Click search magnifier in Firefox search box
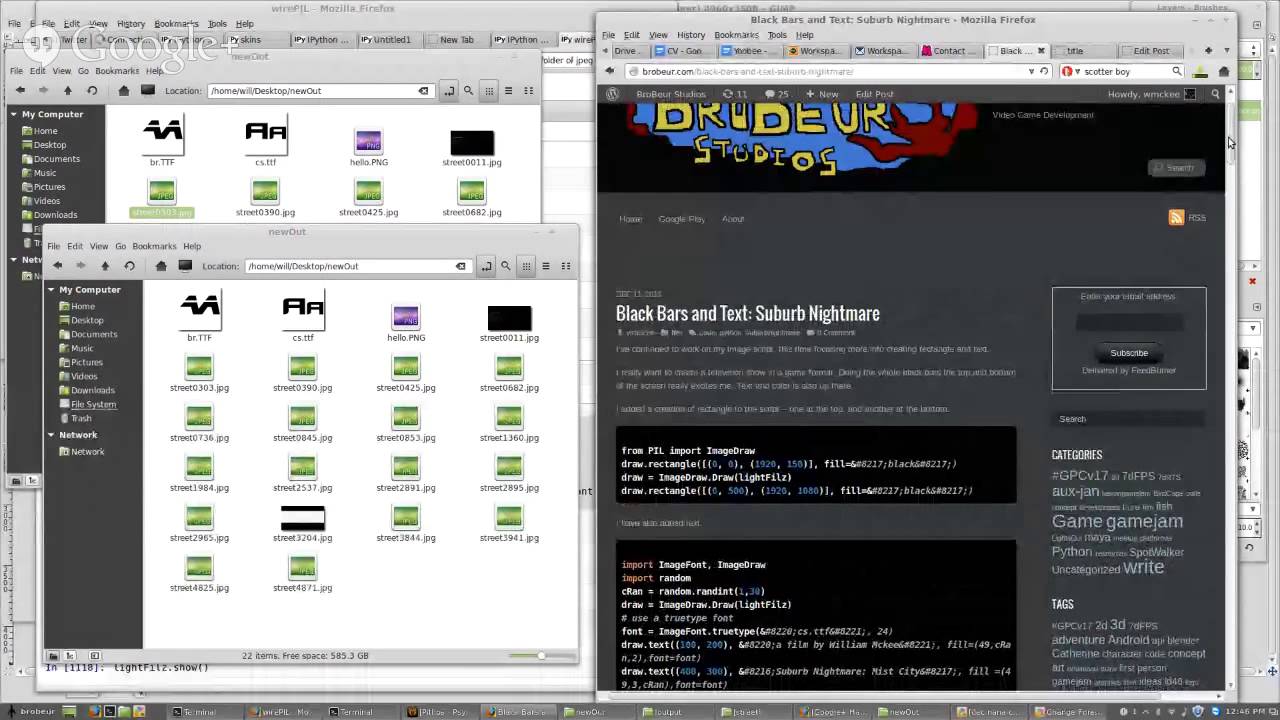Viewport: 1280px width, 720px height. click(1177, 71)
